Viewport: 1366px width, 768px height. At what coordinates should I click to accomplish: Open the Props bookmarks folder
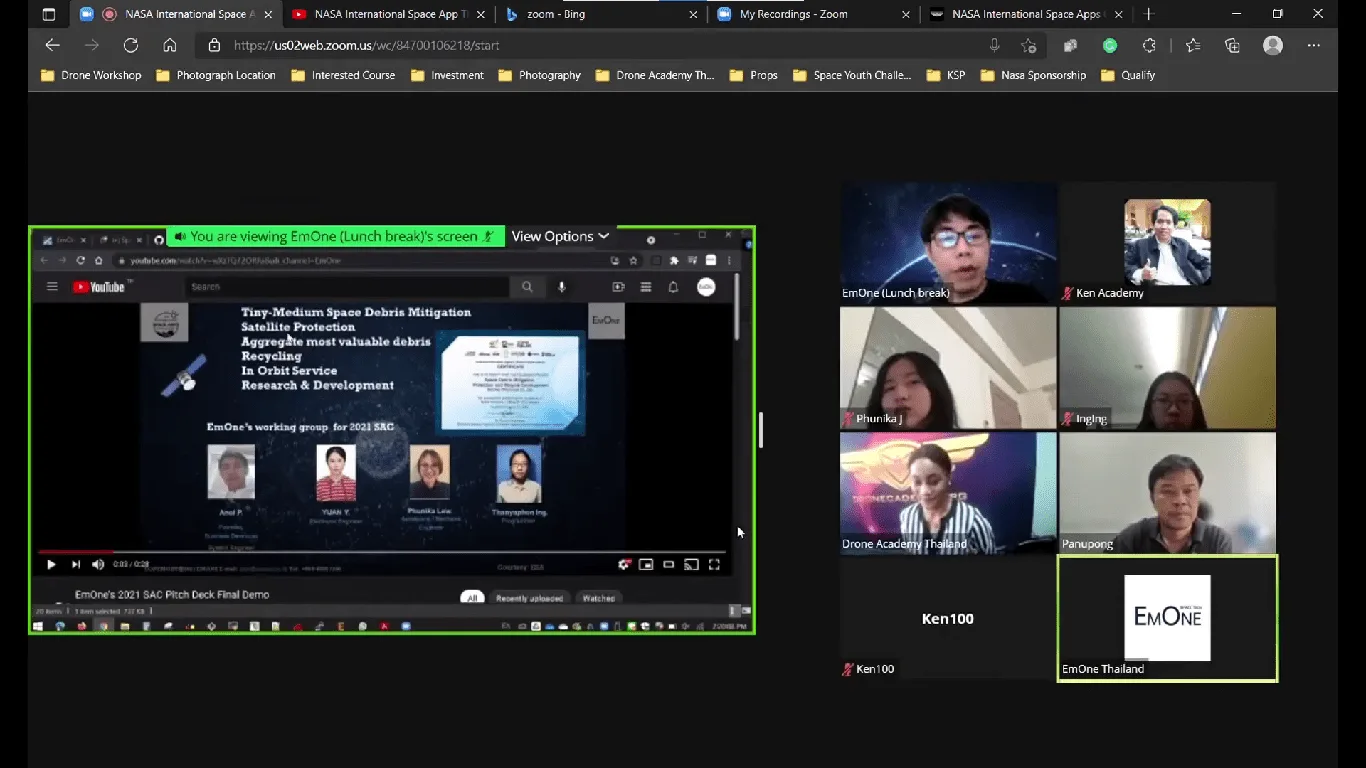click(x=753, y=75)
